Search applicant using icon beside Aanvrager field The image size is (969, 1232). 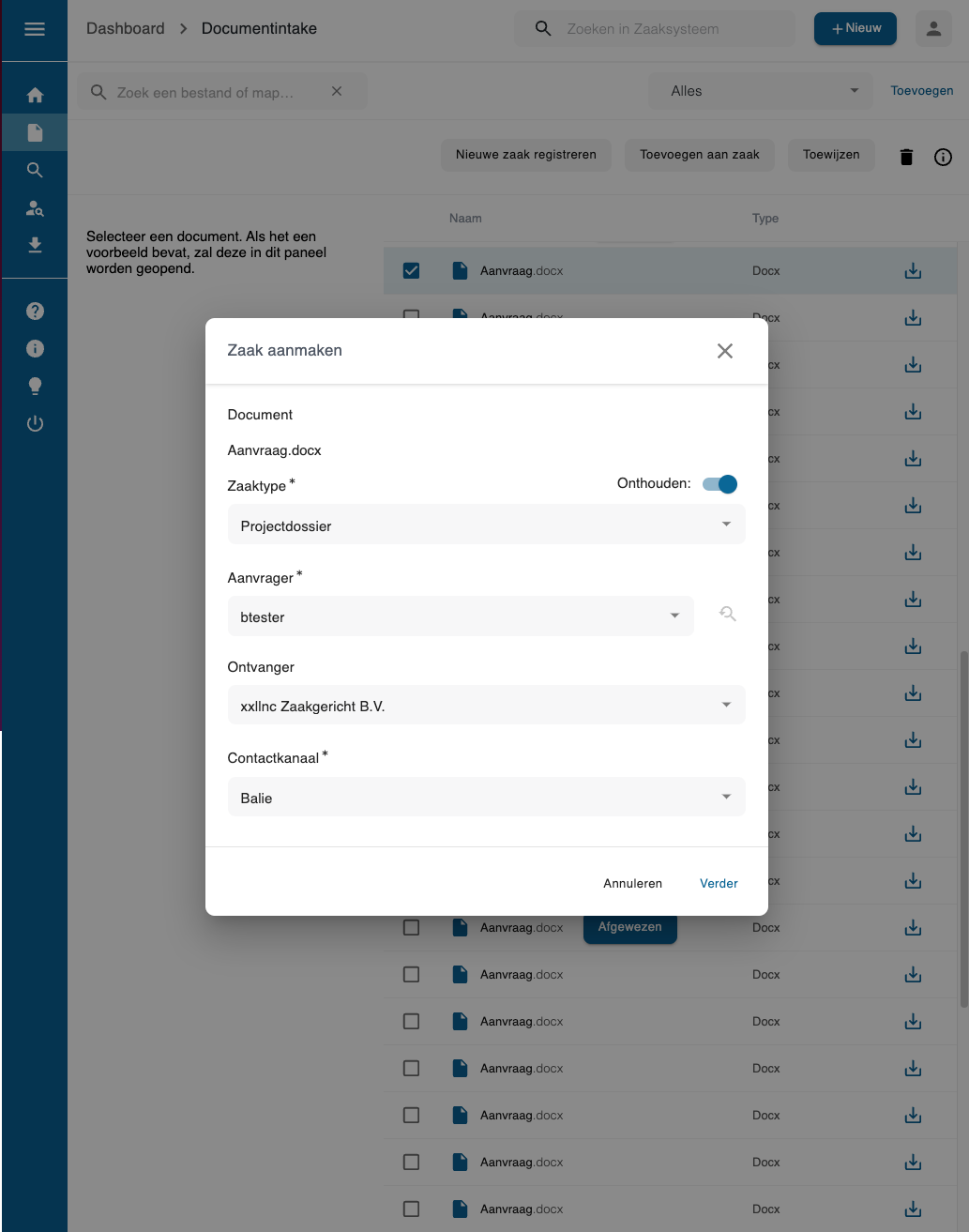(x=728, y=615)
